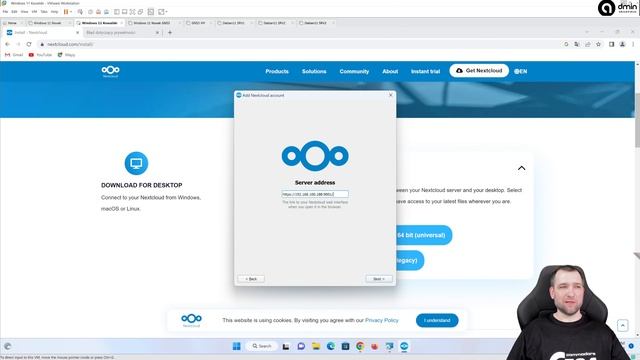
Task: Open Microsoft Store from the taskbar
Action: click(345, 346)
